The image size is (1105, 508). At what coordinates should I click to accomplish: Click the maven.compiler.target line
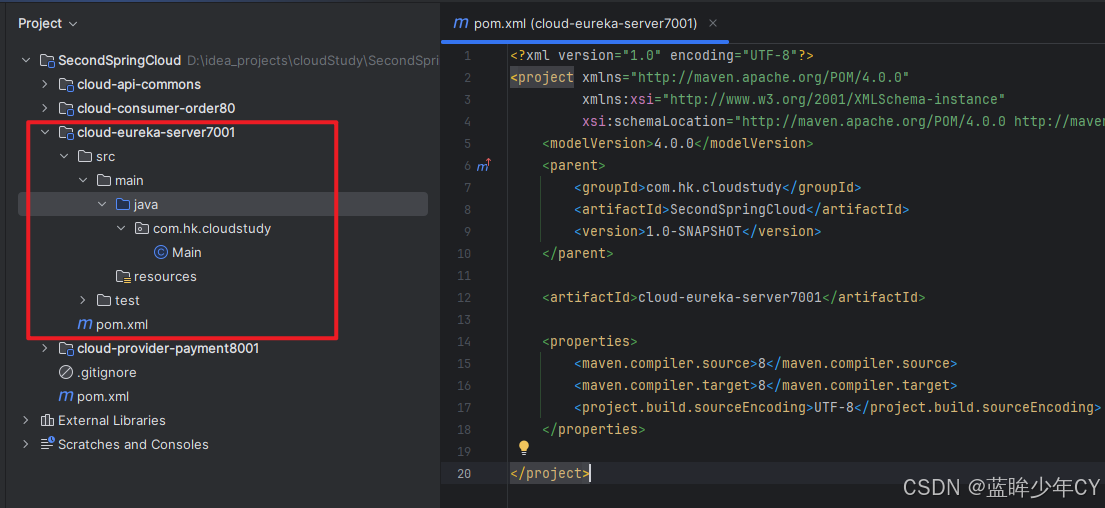tap(765, 385)
